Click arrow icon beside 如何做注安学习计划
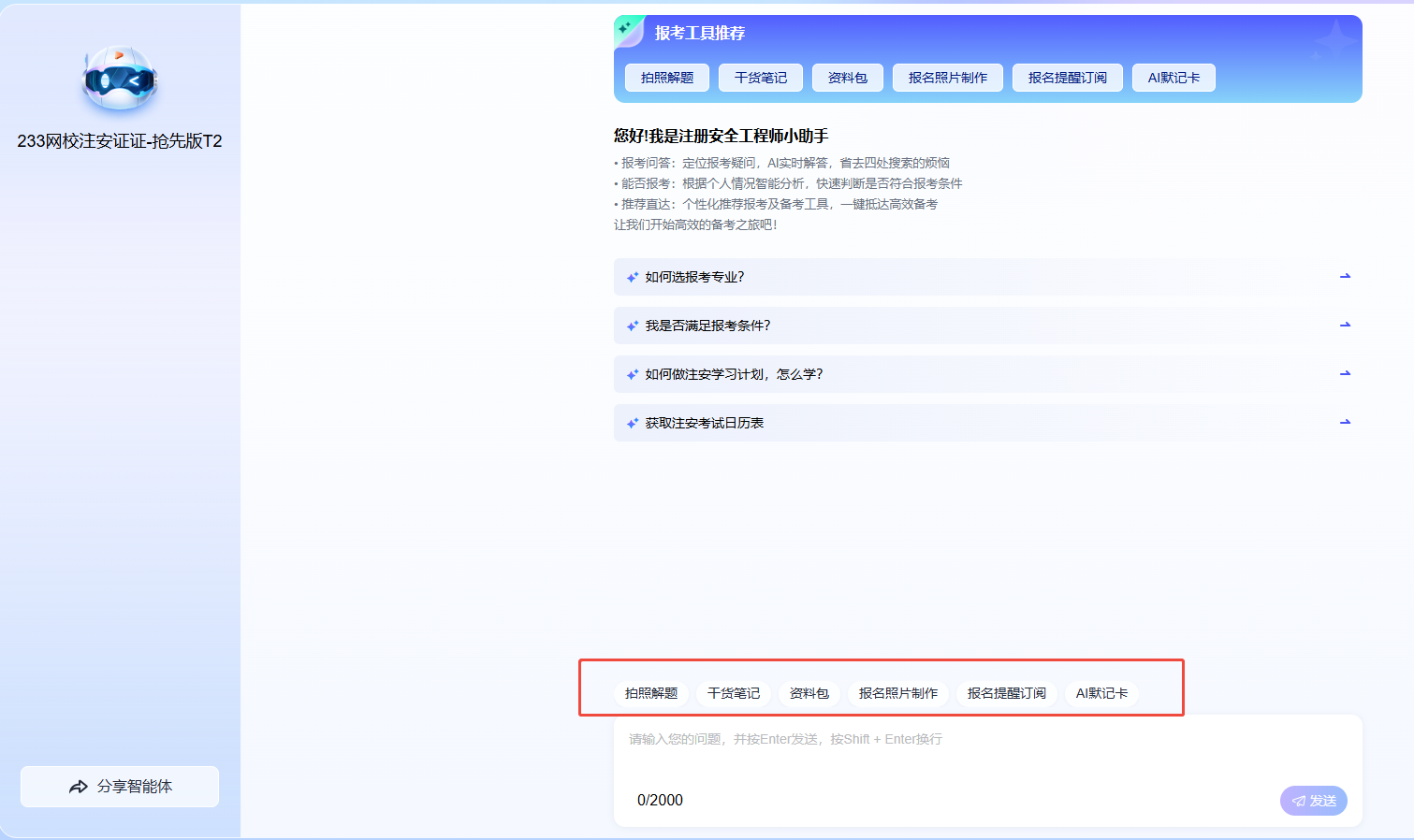This screenshot has width=1414, height=840. [x=1345, y=374]
